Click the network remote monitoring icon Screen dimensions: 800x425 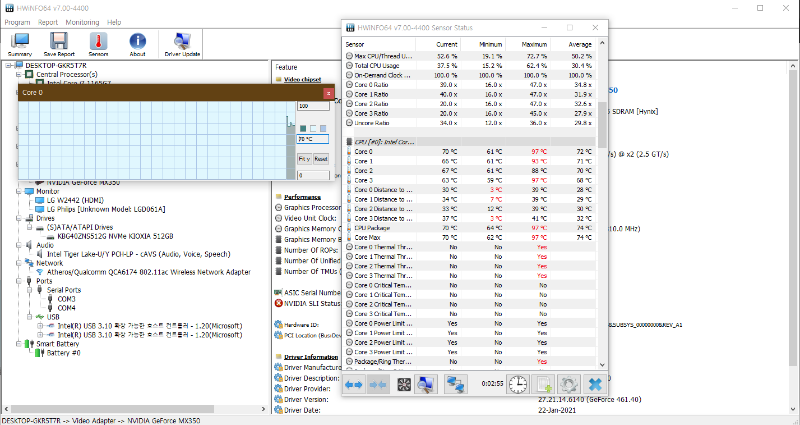point(456,384)
